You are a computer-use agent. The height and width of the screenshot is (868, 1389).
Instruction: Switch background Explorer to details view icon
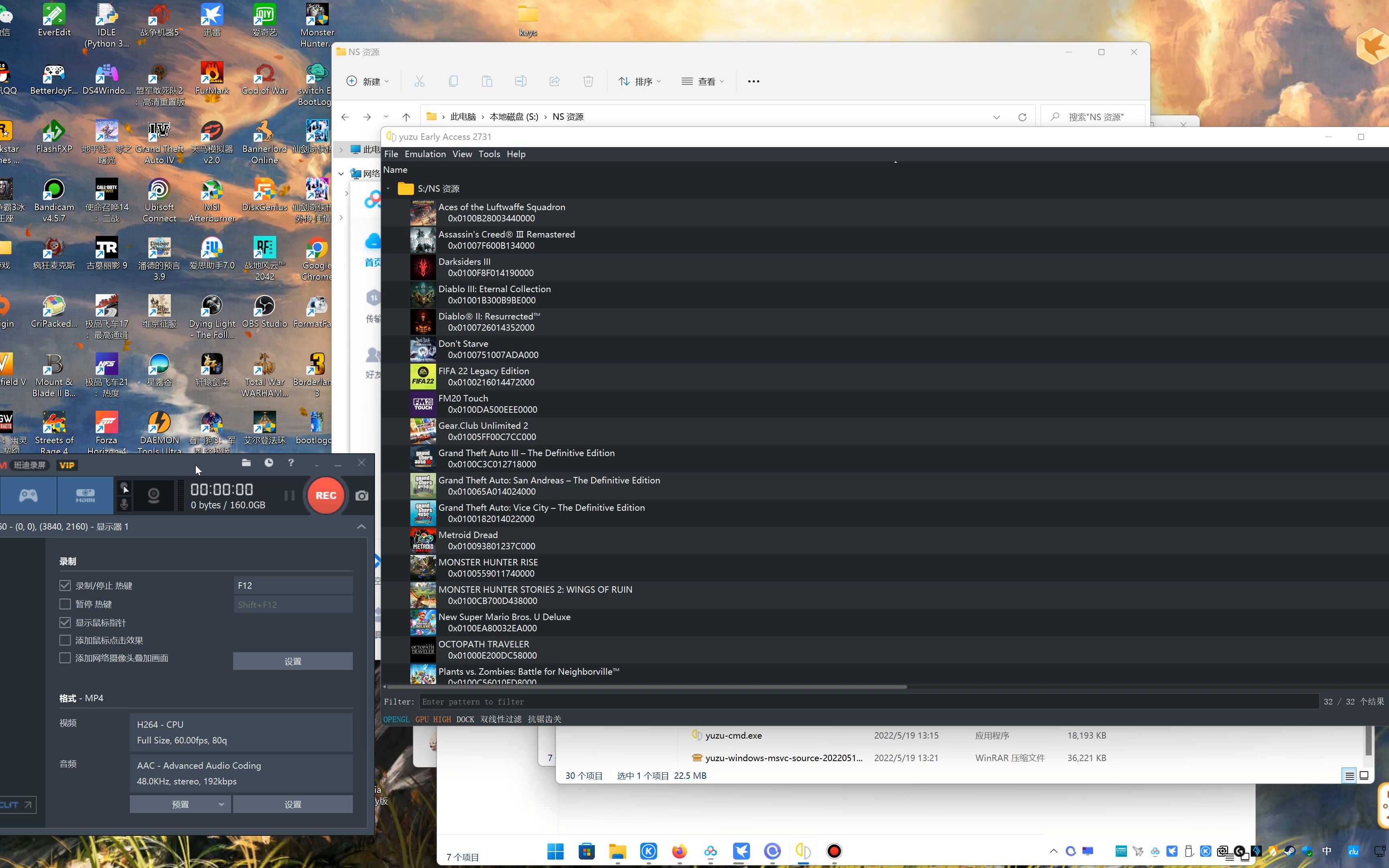1349,776
